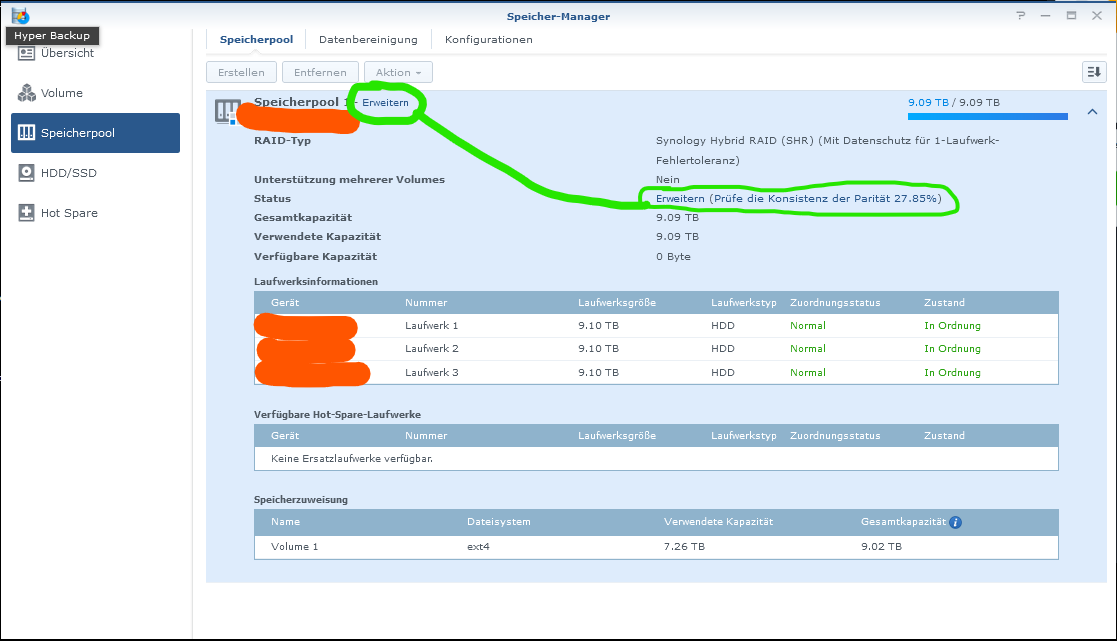Maximize the Speicher-Manager window
This screenshot has height=641, width=1117.
coord(1071,16)
